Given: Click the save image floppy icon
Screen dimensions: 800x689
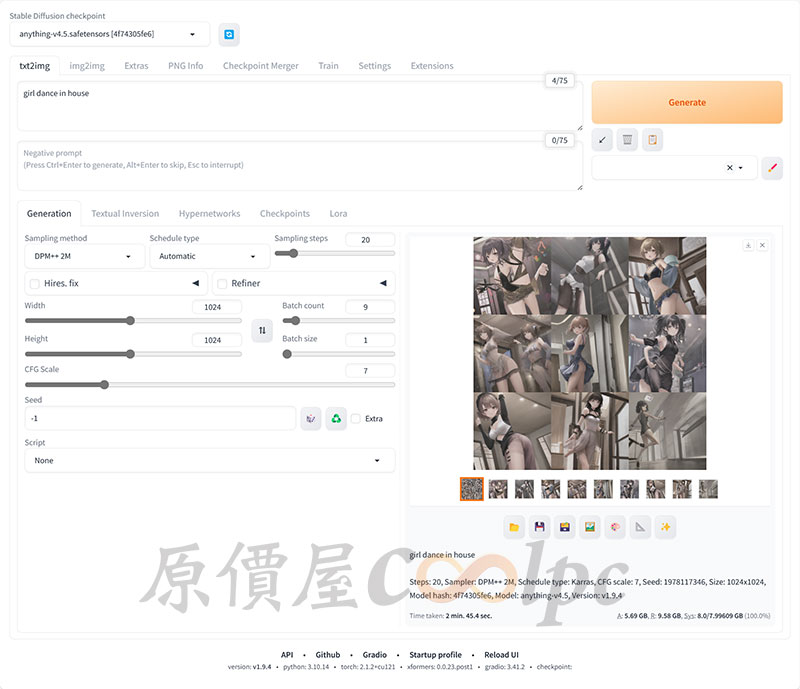Looking at the screenshot, I should 539,527.
